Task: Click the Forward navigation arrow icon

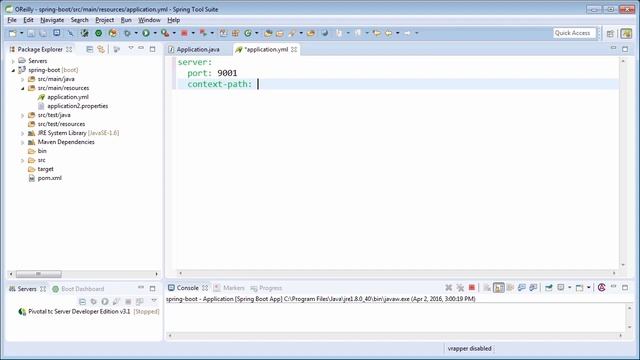Action: click(407, 33)
